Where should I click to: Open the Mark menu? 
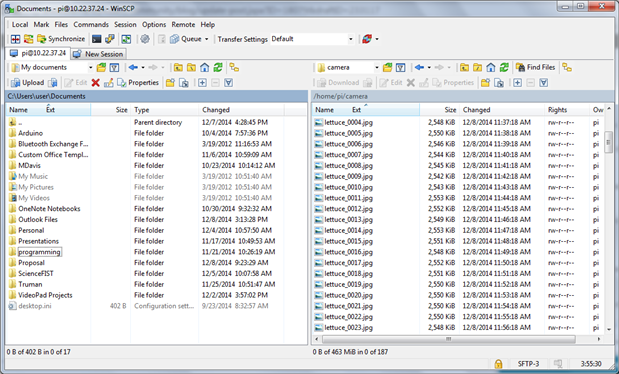[x=41, y=24]
